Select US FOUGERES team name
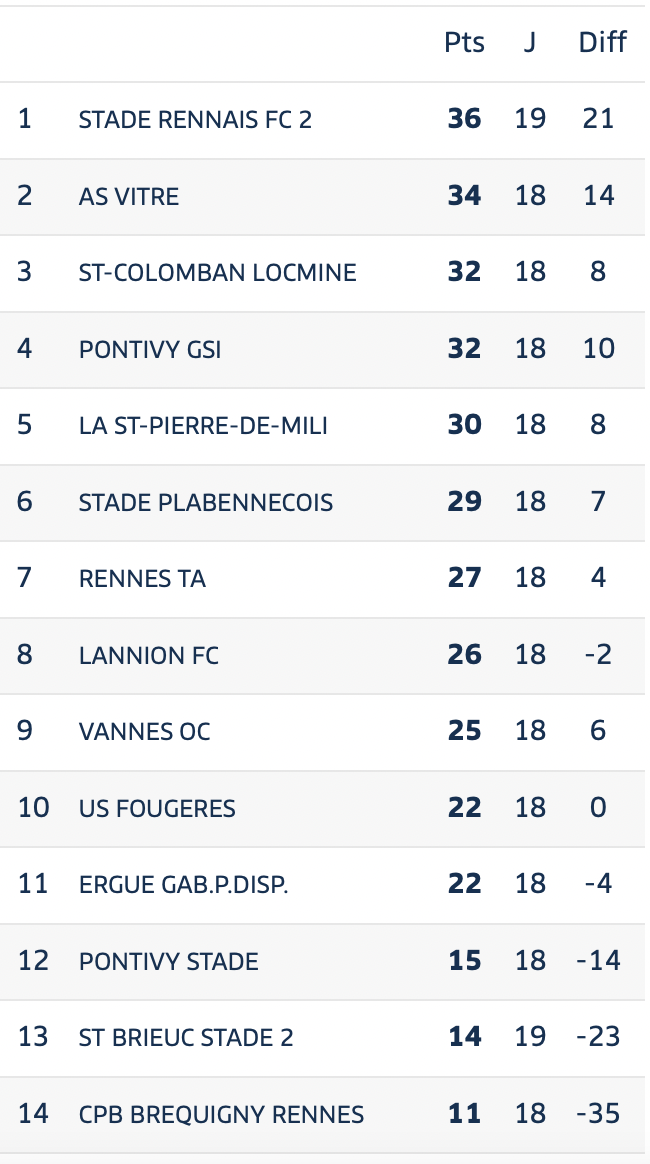This screenshot has height=1164, width=650. tap(157, 808)
